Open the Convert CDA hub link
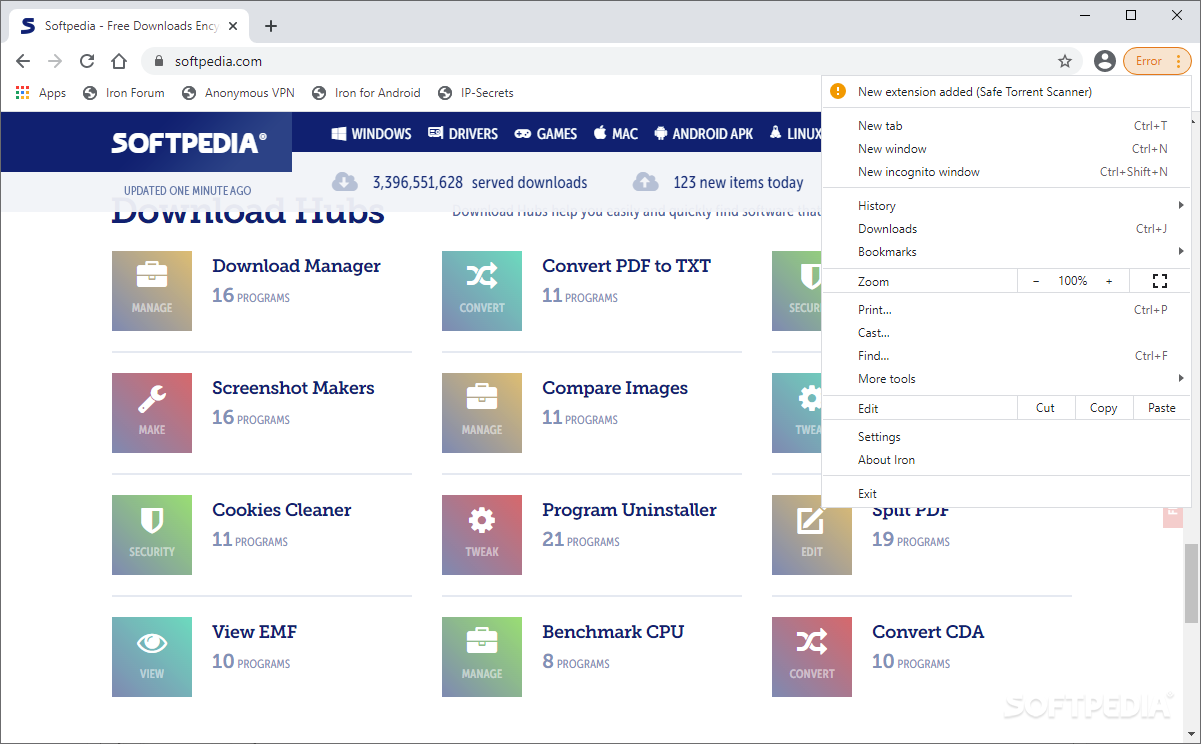Screen dimensions: 1201x744 [x=928, y=632]
